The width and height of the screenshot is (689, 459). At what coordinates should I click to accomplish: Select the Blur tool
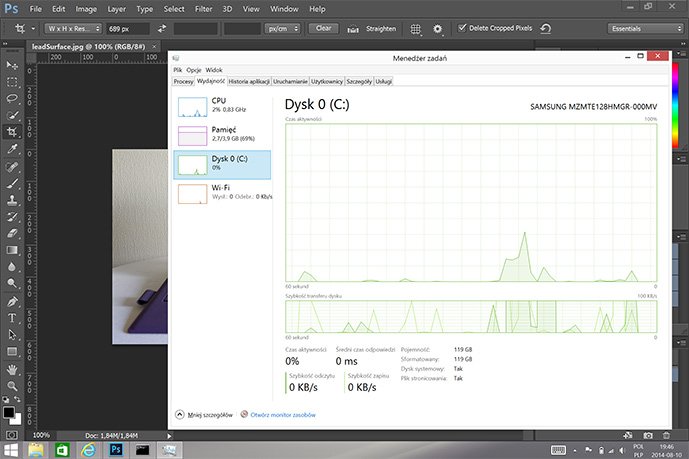(x=12, y=267)
